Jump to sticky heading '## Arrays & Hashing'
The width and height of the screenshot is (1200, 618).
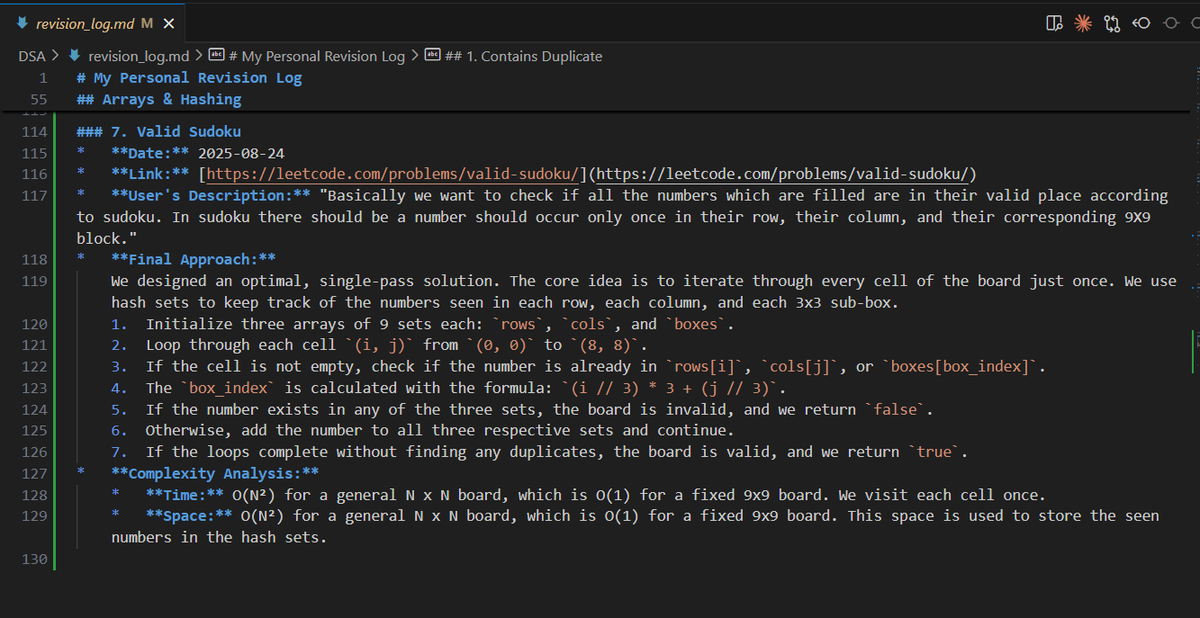pos(159,100)
